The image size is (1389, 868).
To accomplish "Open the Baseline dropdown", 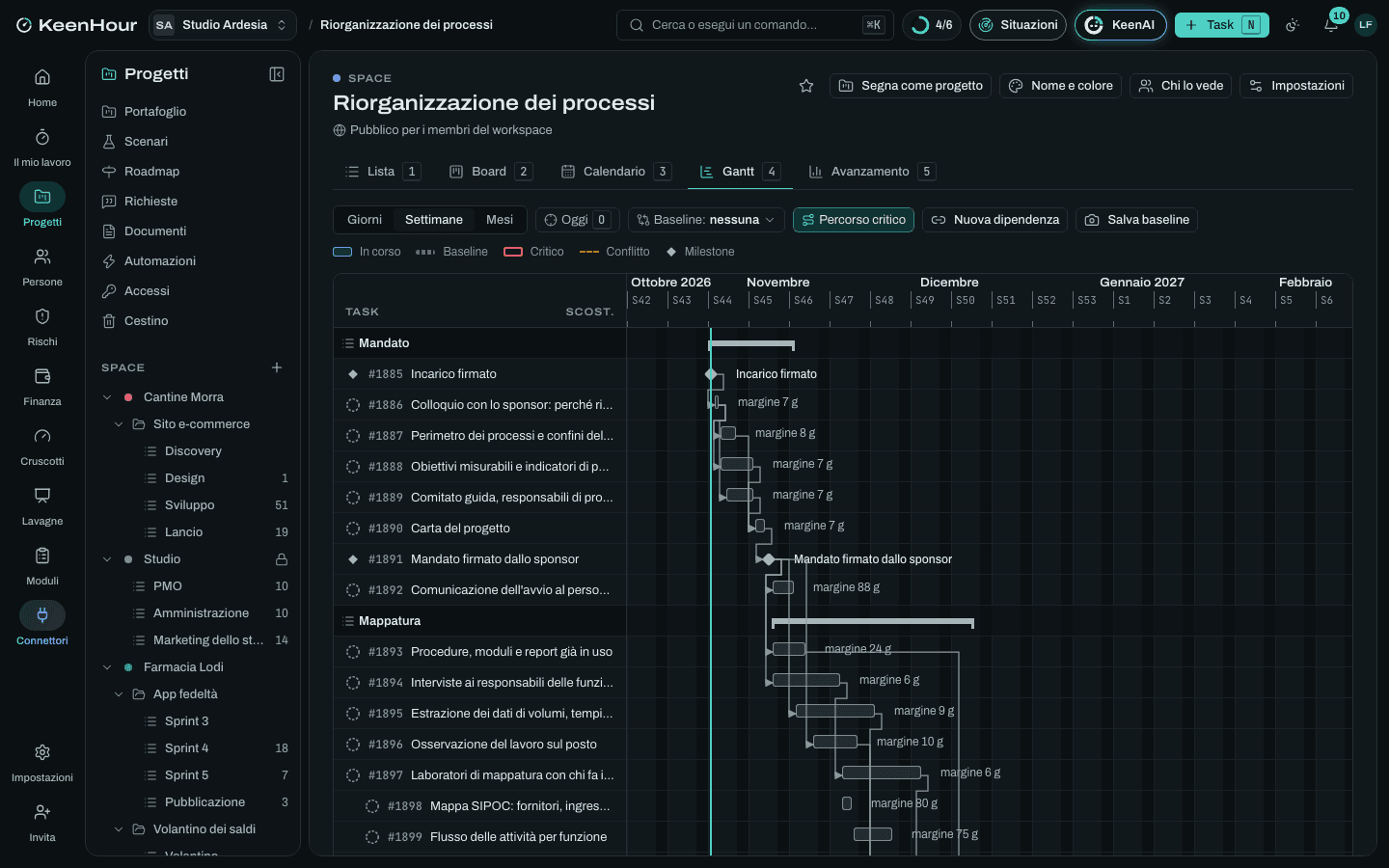I will click(x=706, y=220).
